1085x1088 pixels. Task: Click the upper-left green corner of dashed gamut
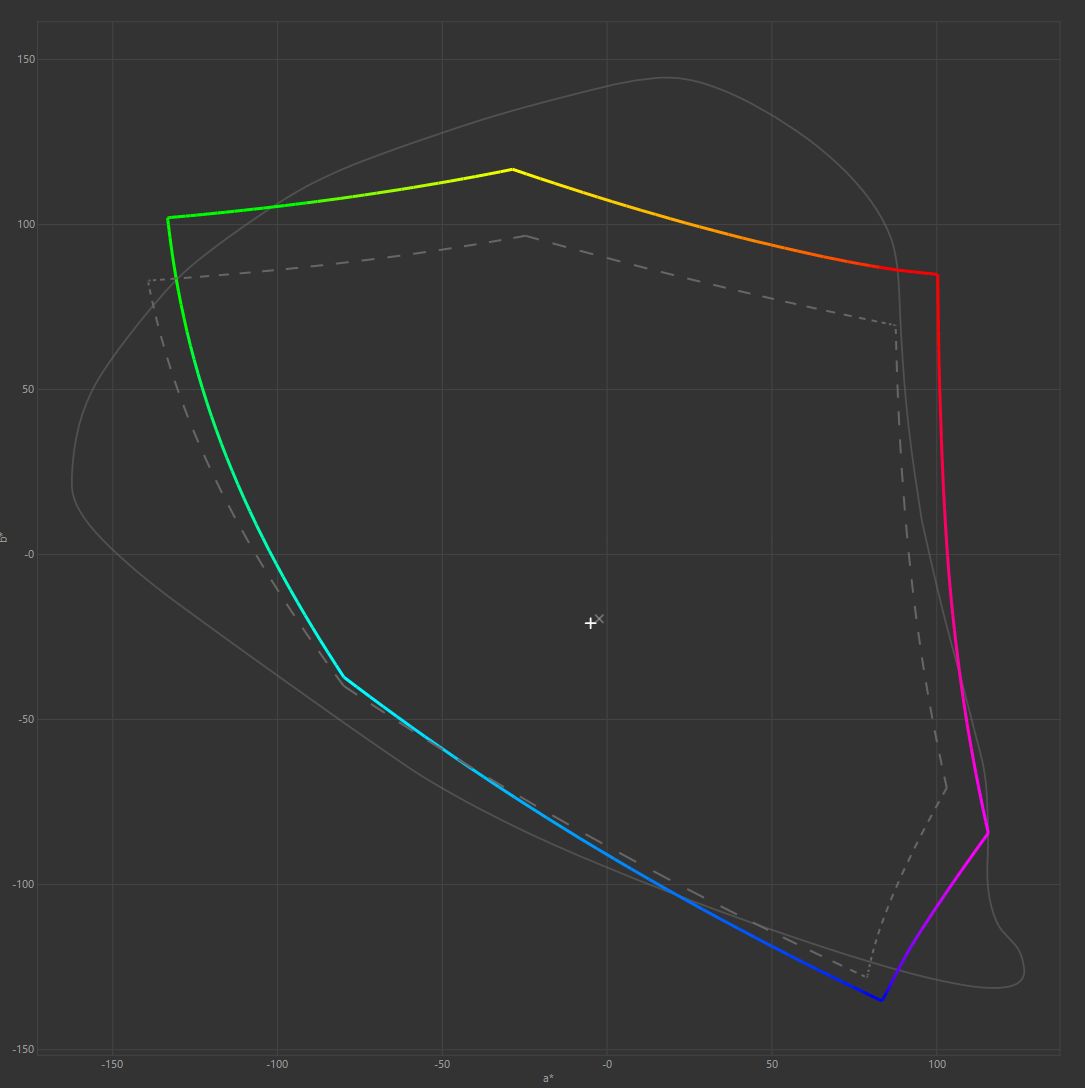click(149, 281)
